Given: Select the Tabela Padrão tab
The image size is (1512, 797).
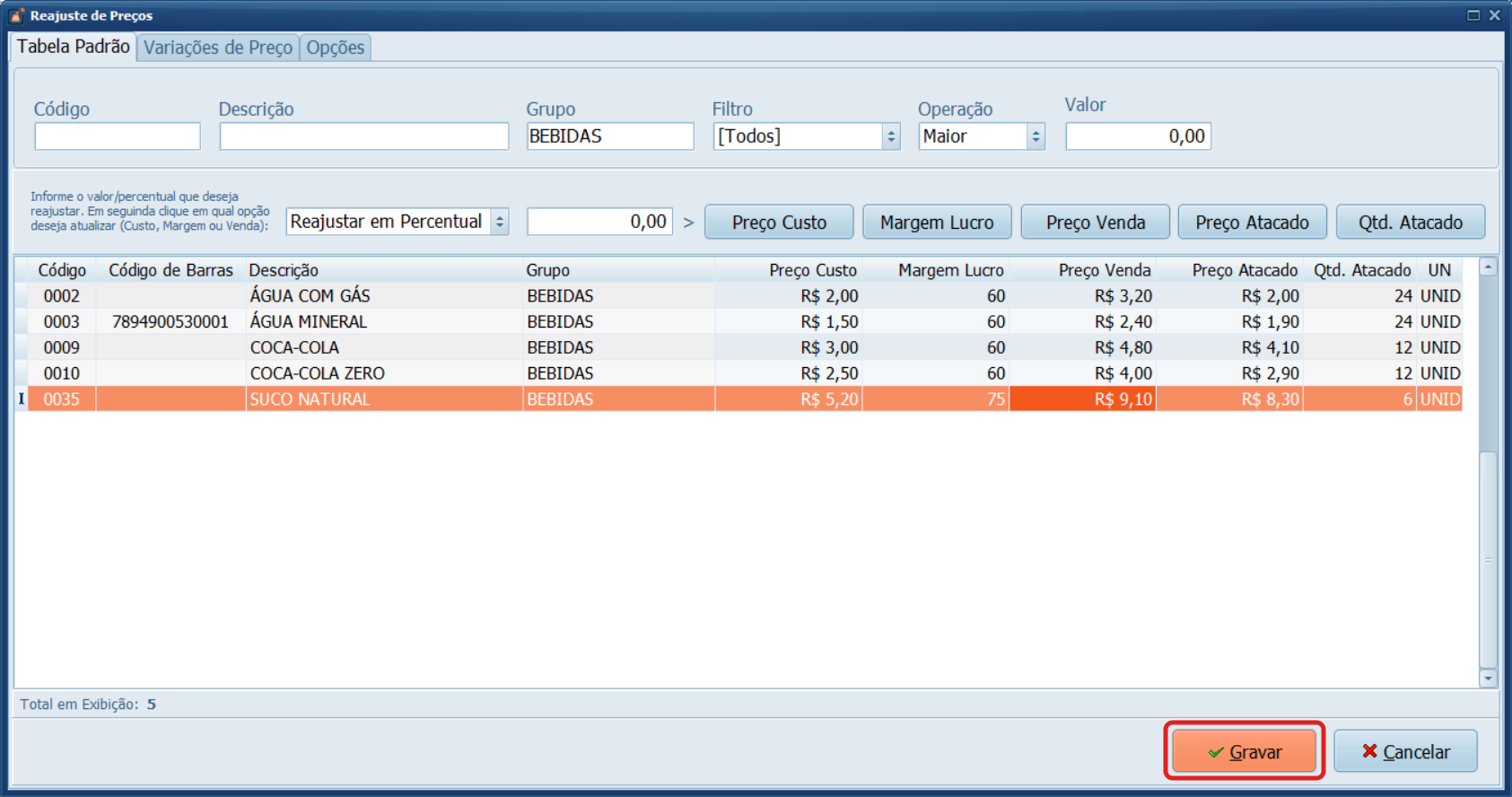Looking at the screenshot, I should tap(74, 47).
